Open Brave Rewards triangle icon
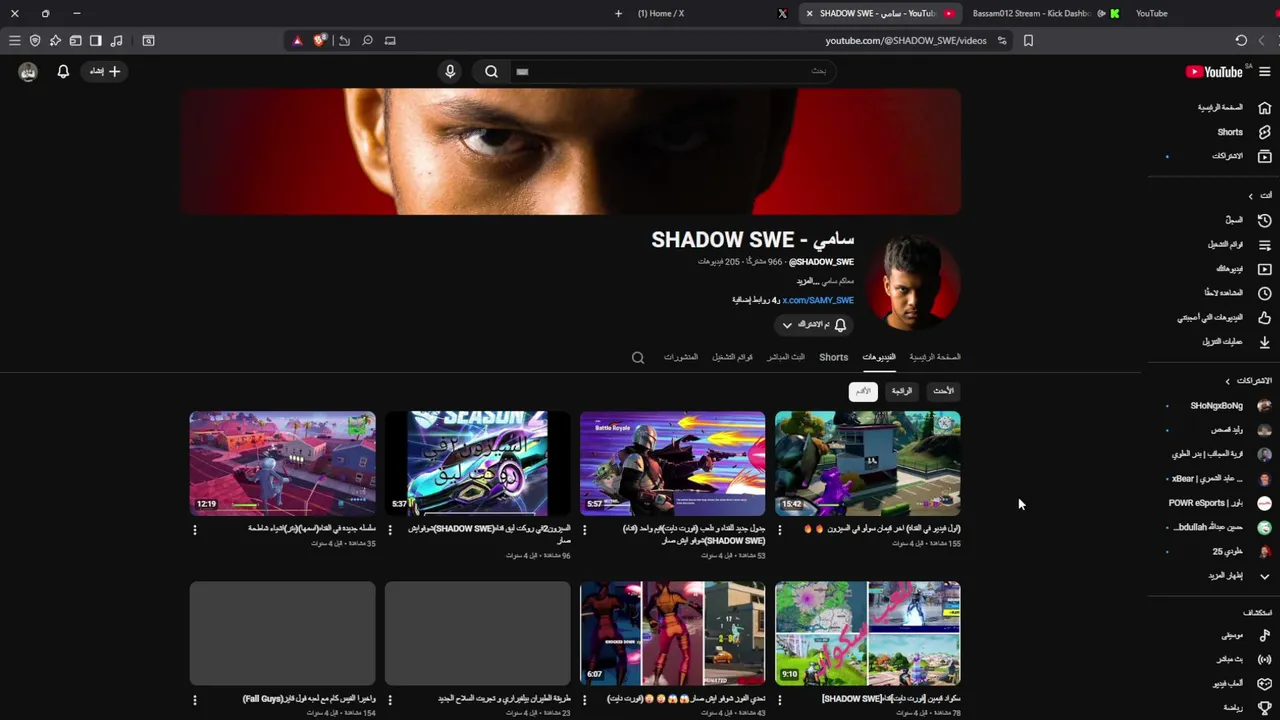Screen dimensions: 1280x720 coord(297,41)
